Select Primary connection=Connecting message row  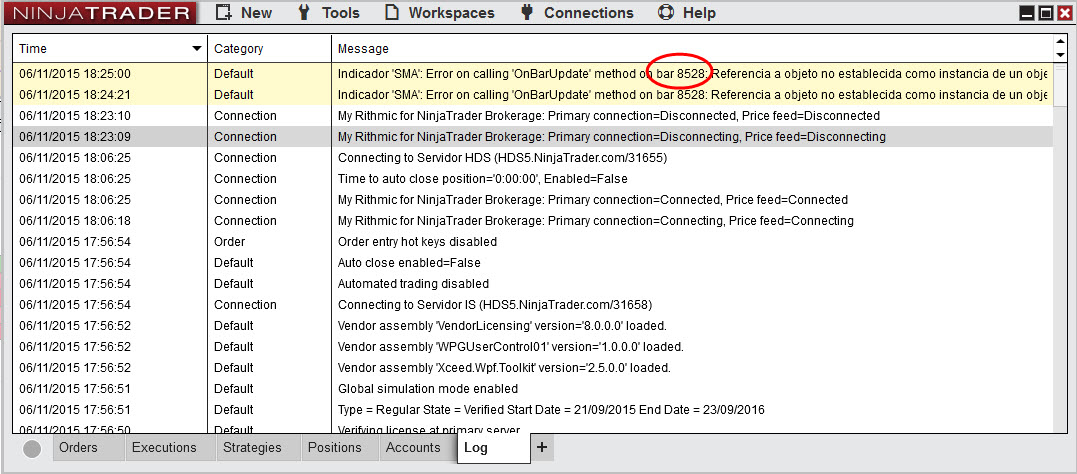coord(533,221)
